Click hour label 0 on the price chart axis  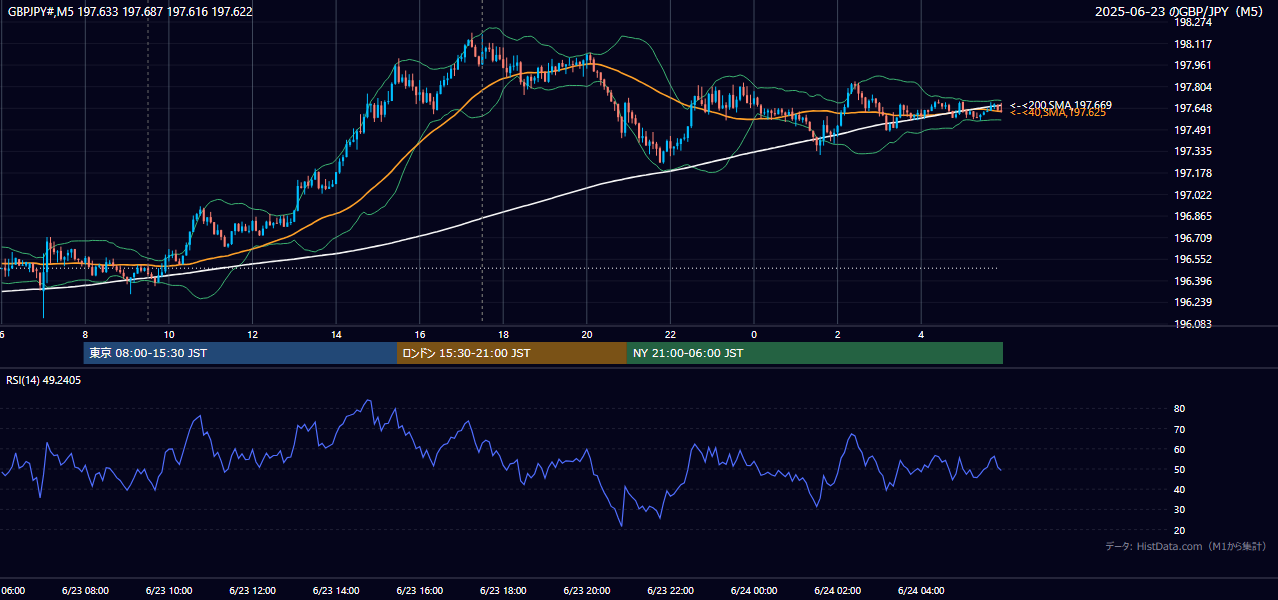click(754, 335)
